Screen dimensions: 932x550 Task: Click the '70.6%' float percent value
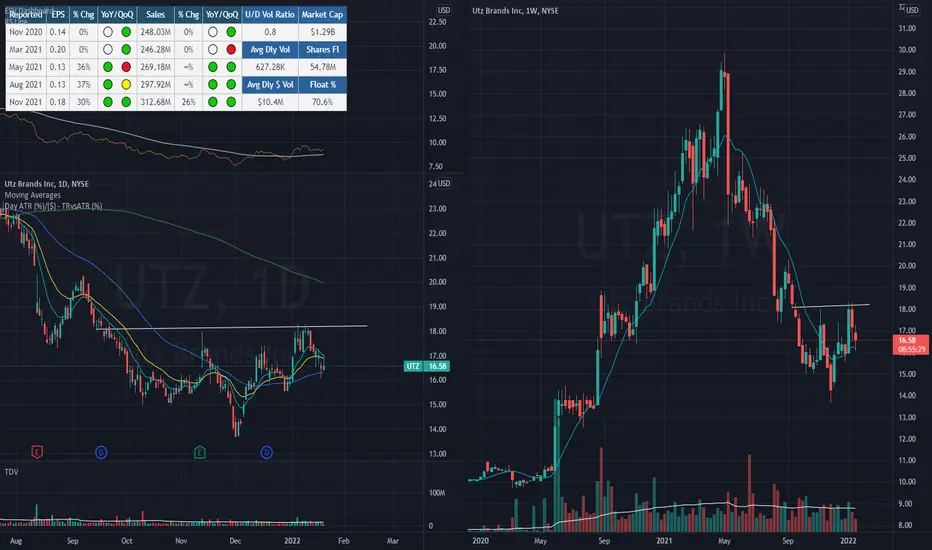tap(322, 102)
